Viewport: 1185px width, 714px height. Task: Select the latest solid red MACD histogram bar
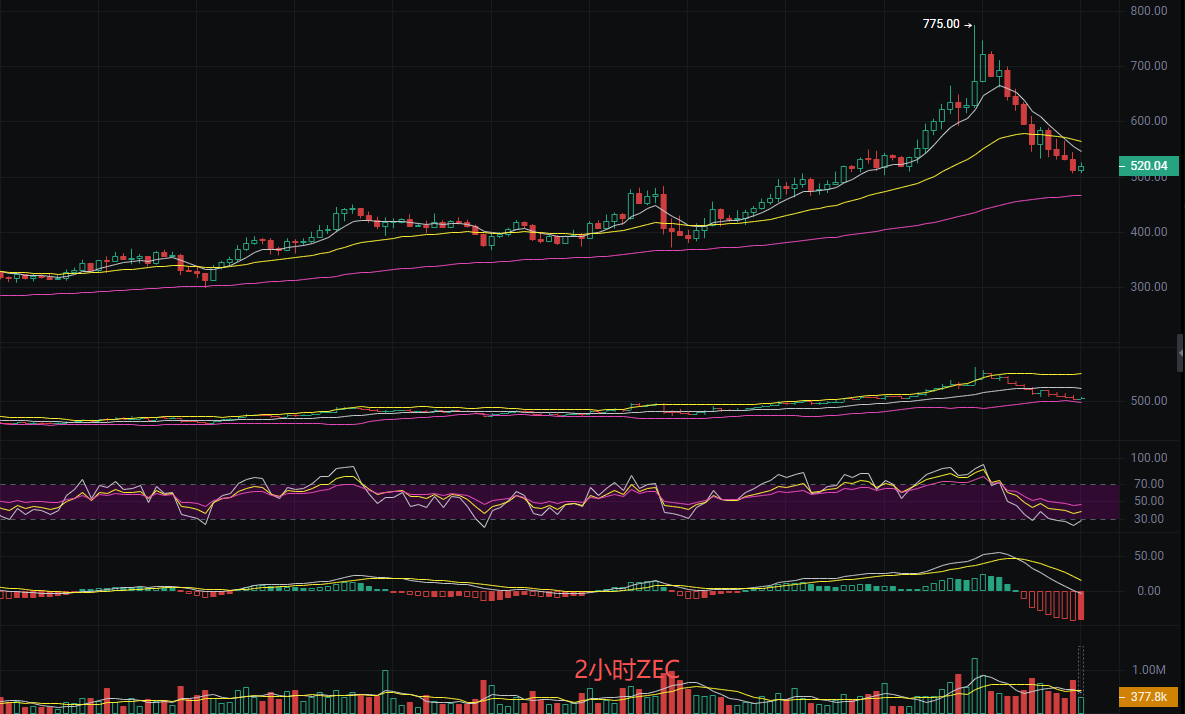(x=1080, y=605)
